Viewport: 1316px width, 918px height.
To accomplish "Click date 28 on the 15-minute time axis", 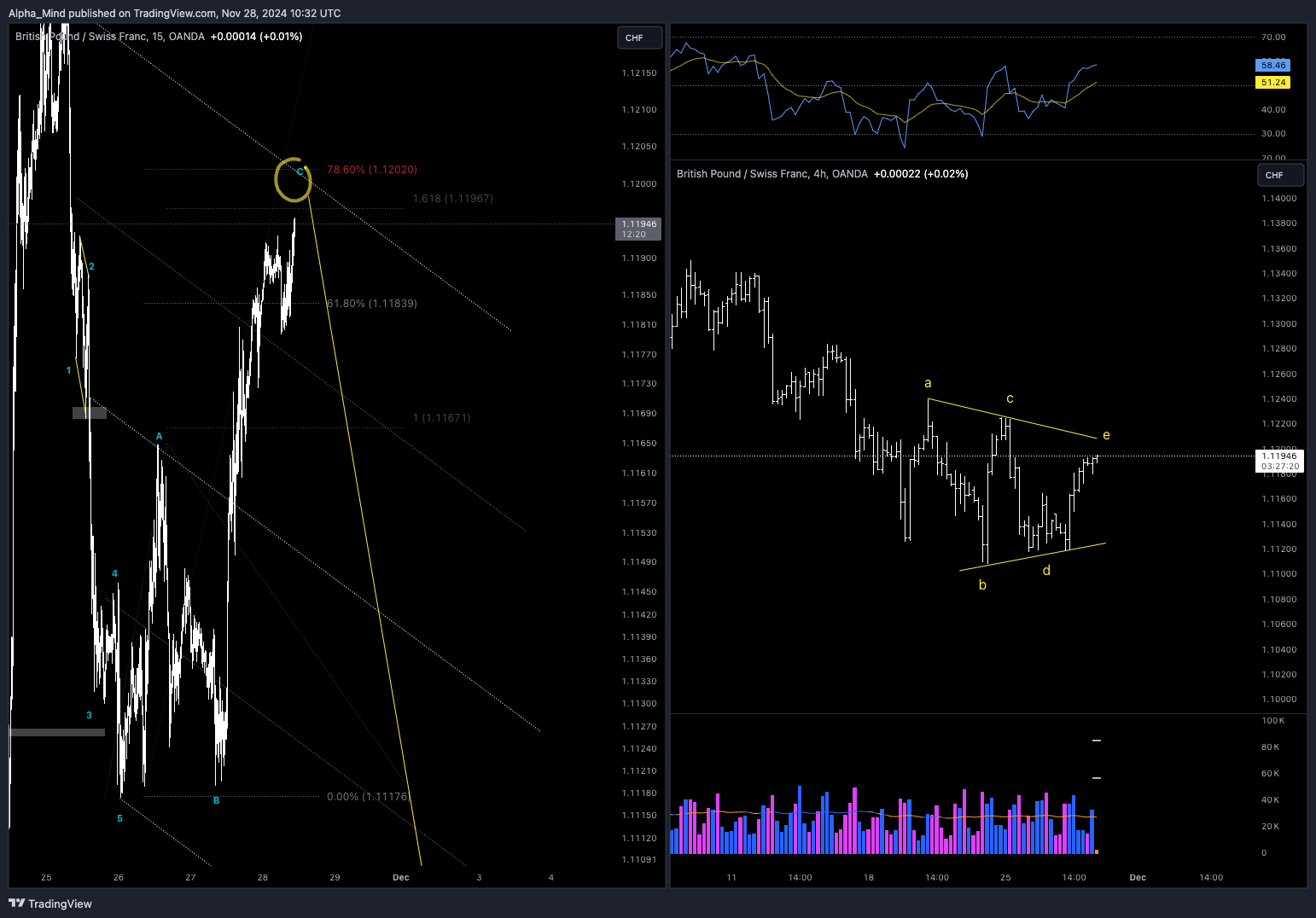I will (263, 877).
